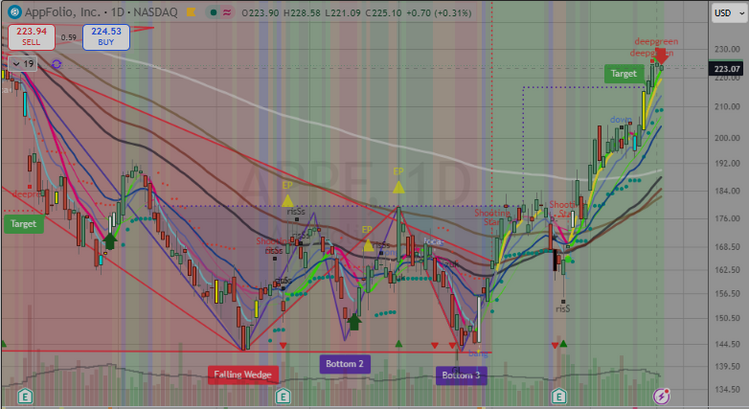
Task: Click the first earnings E marker at chart's left
Action: (x=25, y=396)
